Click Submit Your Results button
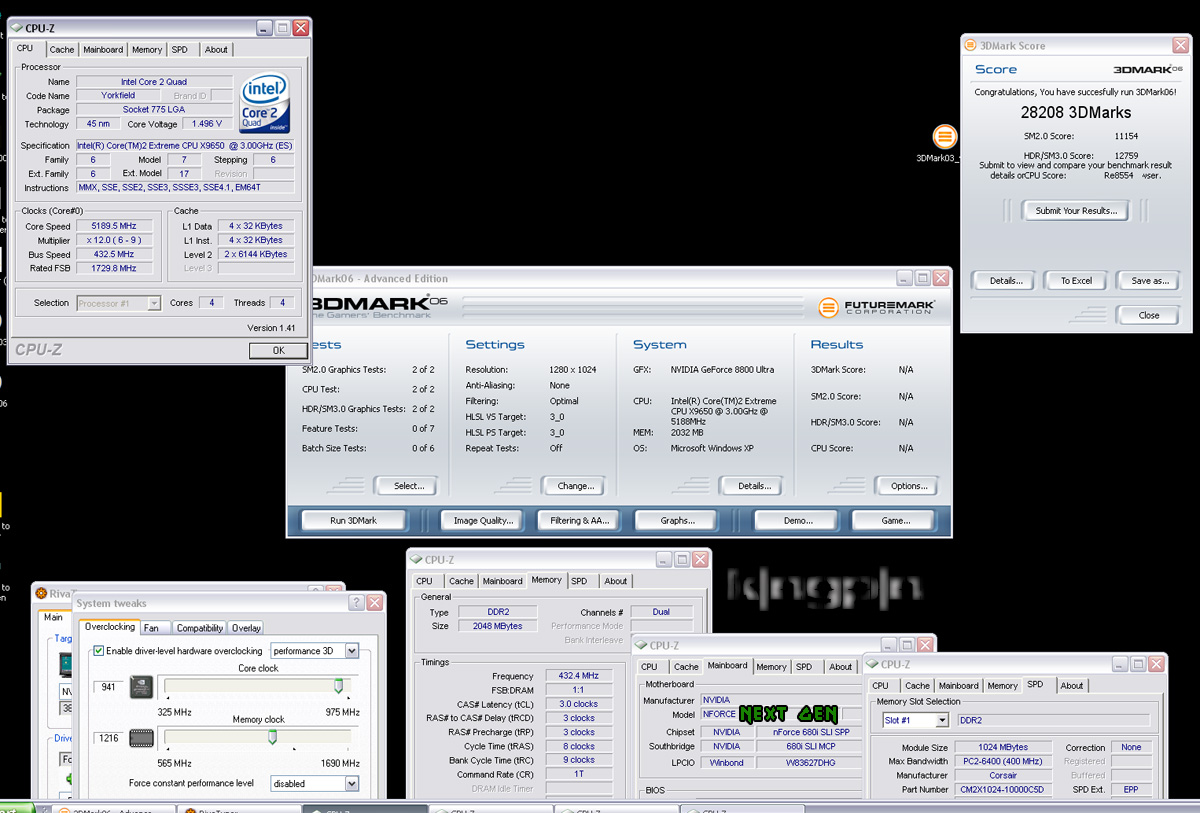 pos(1075,211)
